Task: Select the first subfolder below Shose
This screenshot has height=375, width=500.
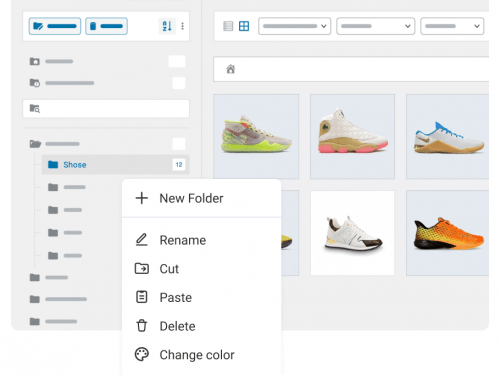Action: [x=67, y=187]
